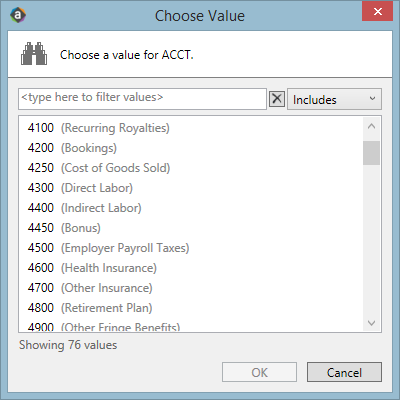Select 4800 Retirement Plan value

pyautogui.click(x=191, y=308)
